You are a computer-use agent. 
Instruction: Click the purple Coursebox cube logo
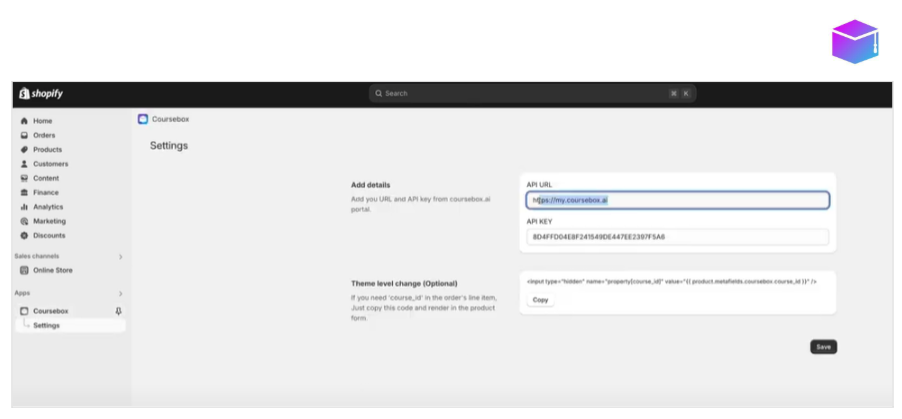tap(855, 41)
